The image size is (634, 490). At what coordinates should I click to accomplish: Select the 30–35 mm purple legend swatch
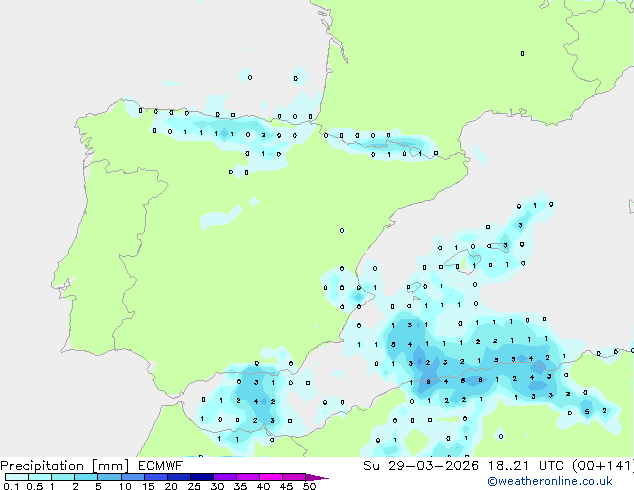(225, 477)
